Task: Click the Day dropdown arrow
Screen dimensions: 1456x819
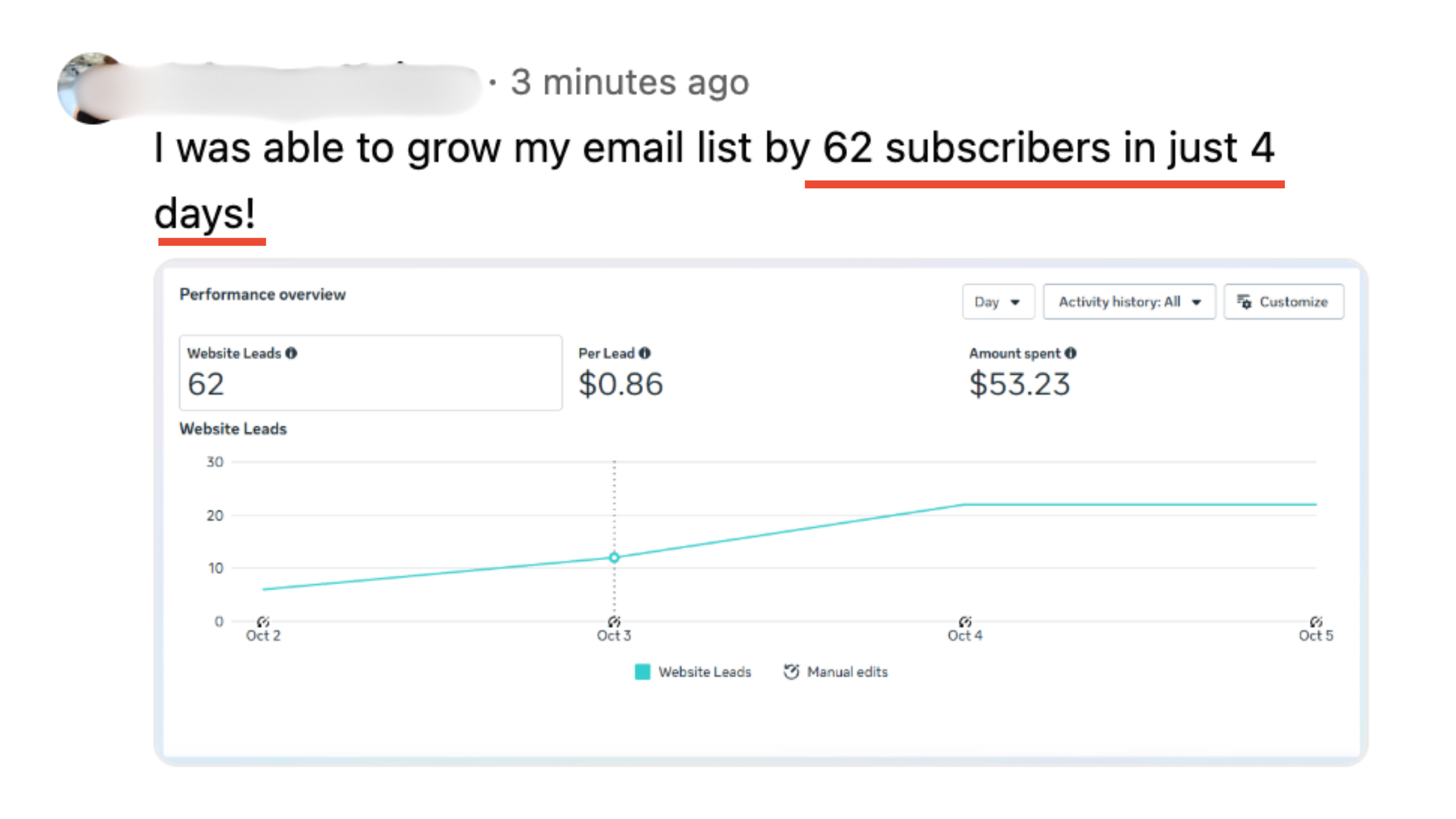Action: point(1015,302)
